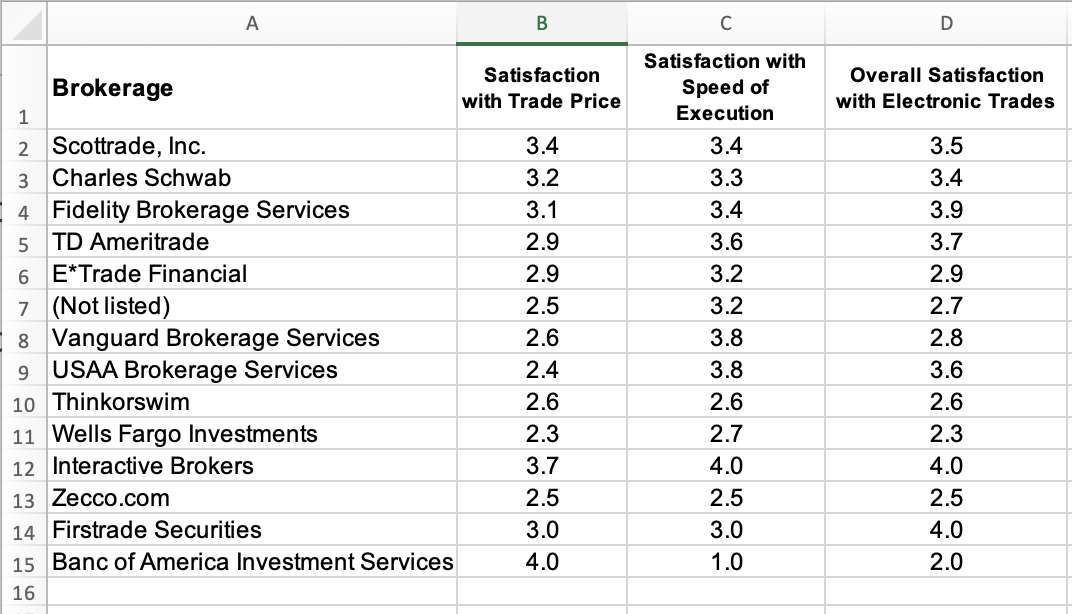Click the Interactive Brokers cell

coord(252,465)
